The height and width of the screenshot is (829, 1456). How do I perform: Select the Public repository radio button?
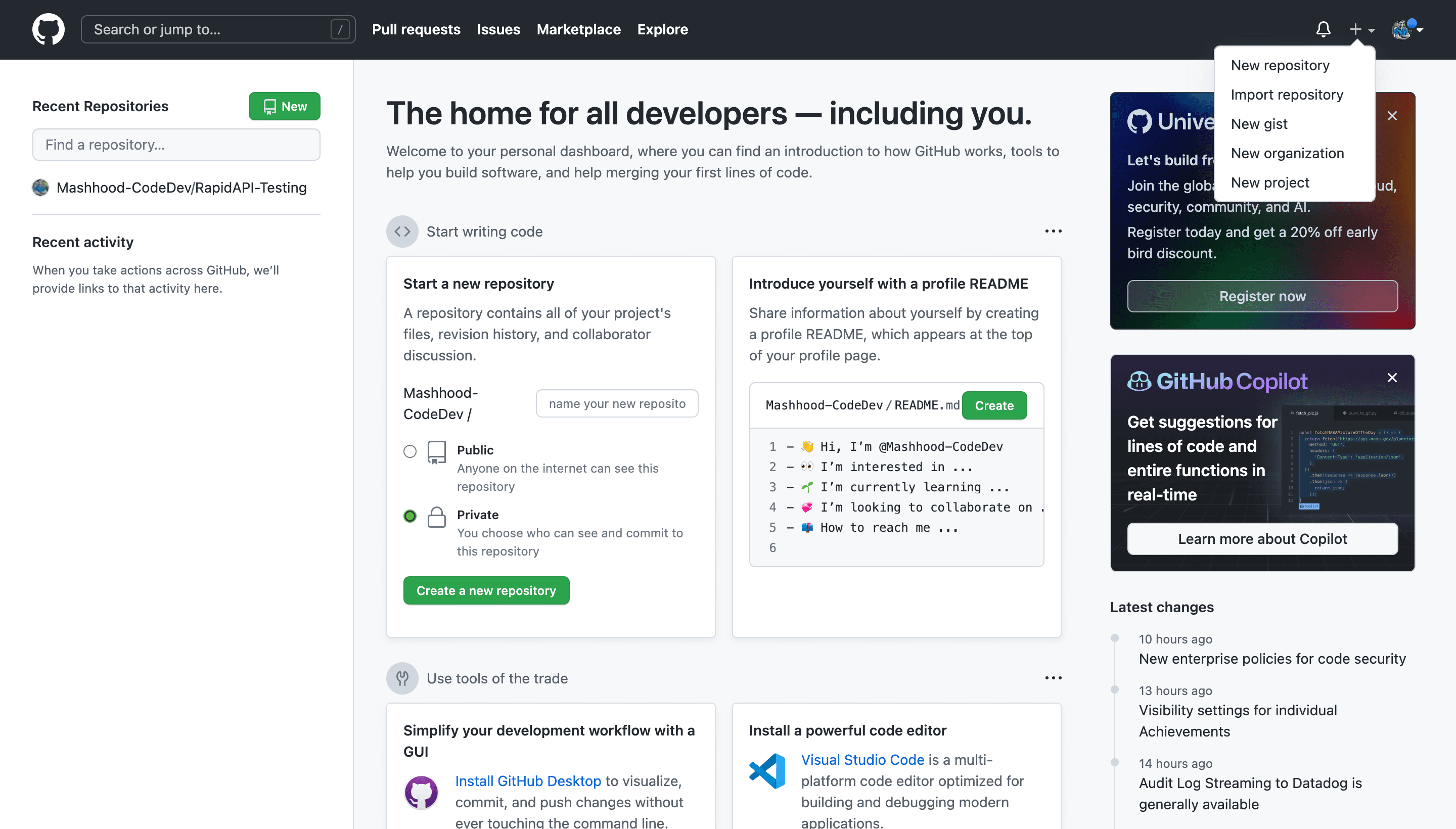(x=410, y=450)
